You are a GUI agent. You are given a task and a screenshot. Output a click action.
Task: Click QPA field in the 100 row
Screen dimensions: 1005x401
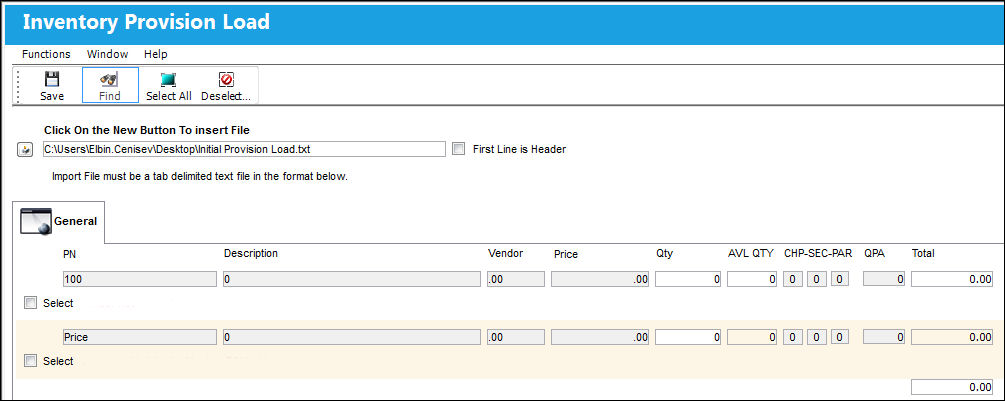coord(884,279)
